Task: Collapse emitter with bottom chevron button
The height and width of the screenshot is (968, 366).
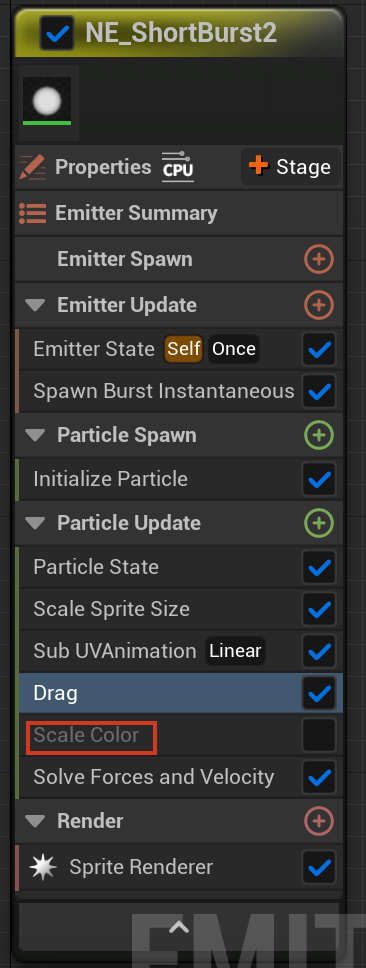Action: [x=179, y=927]
